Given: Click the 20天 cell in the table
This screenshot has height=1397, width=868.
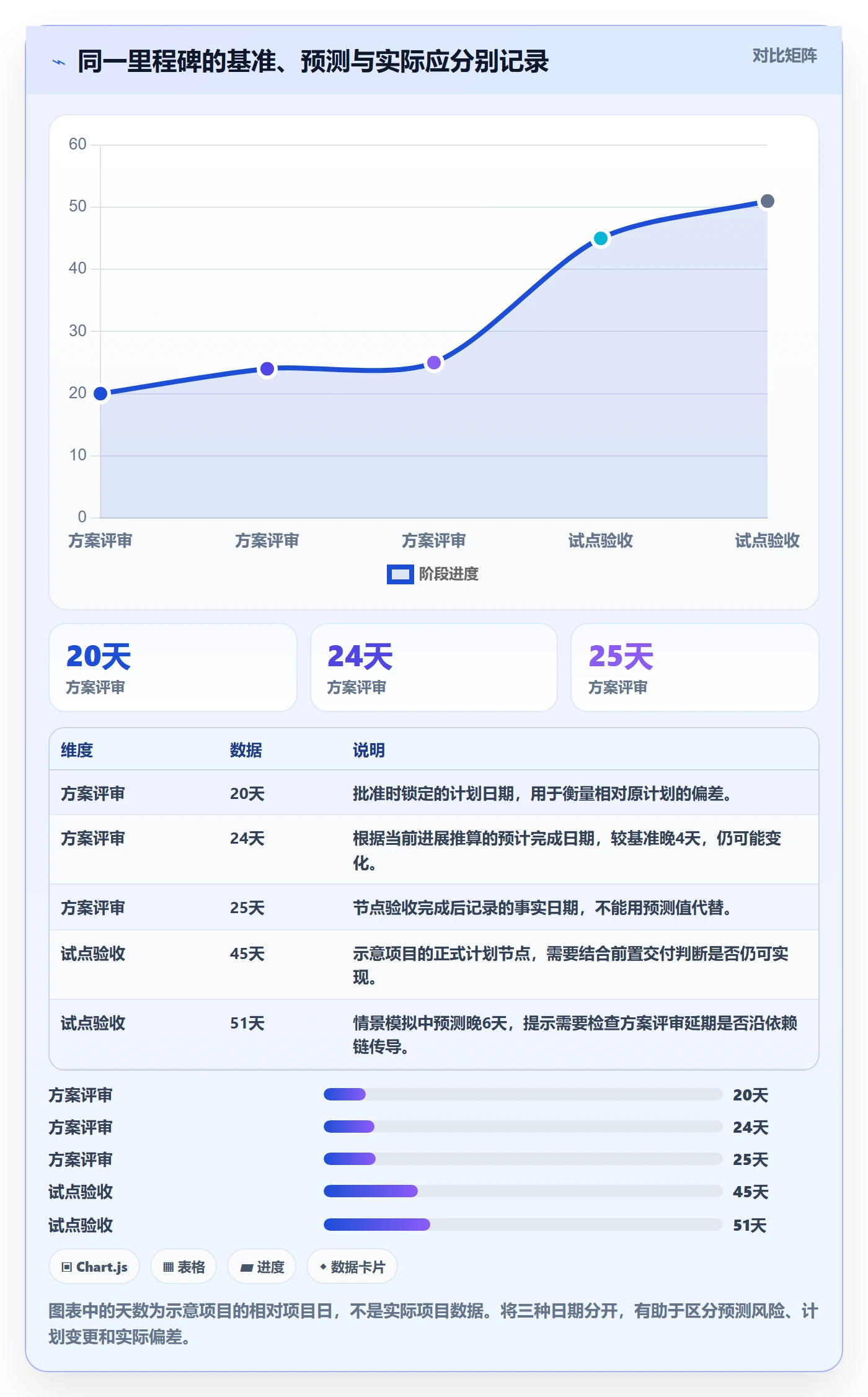Looking at the screenshot, I should [x=247, y=793].
